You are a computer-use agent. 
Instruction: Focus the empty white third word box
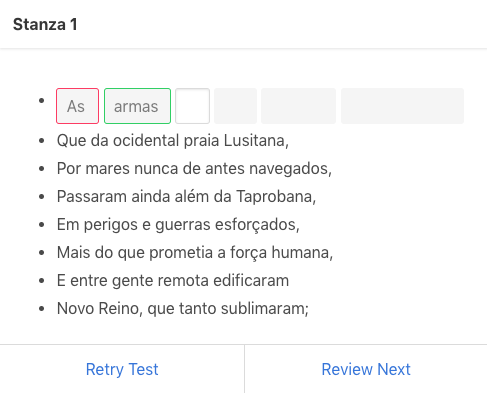pyautogui.click(x=192, y=106)
